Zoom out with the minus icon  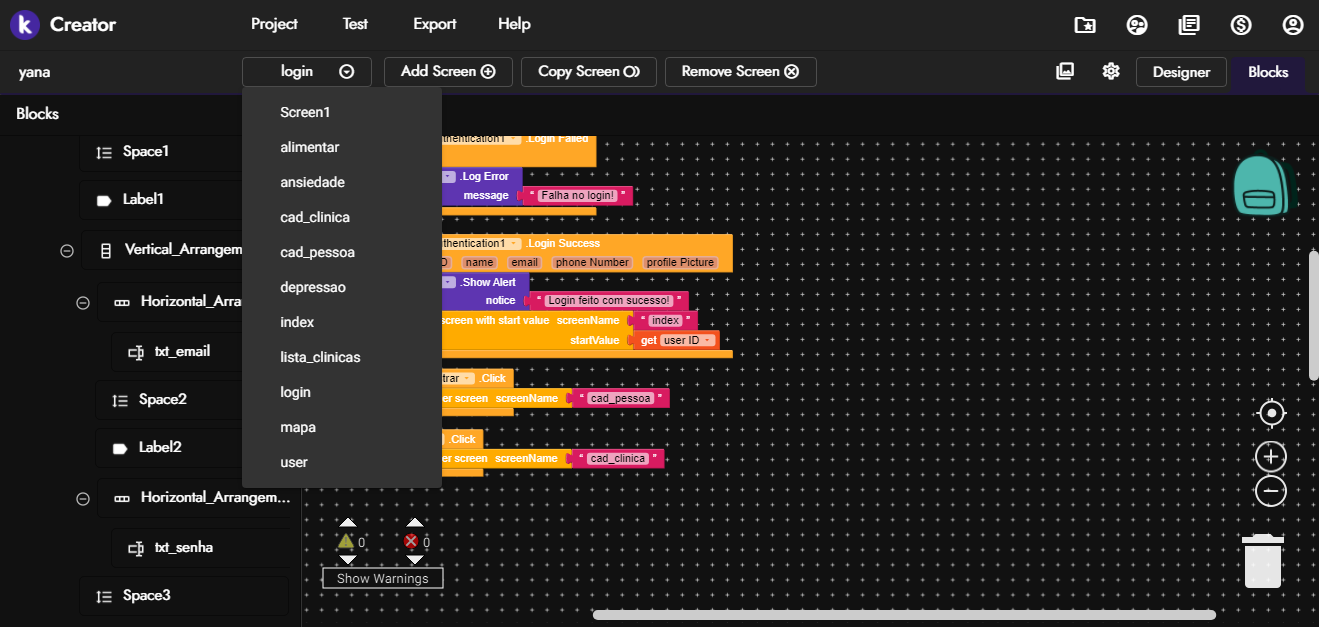[x=1270, y=491]
